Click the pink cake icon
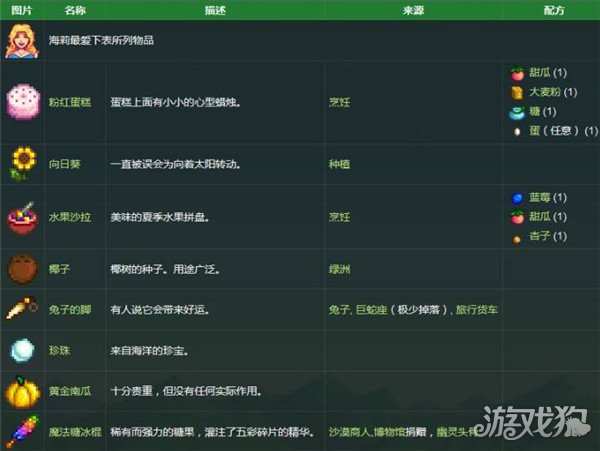Viewport: 600px width, 451px height. (x=23, y=102)
